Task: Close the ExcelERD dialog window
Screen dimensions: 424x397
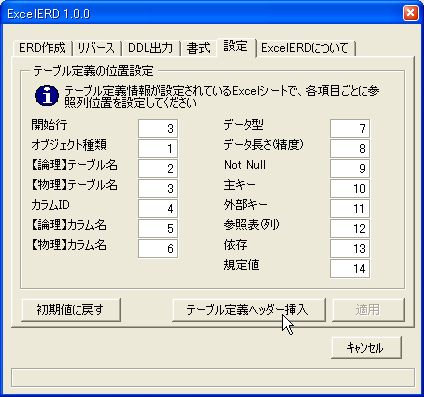Action: point(411,13)
